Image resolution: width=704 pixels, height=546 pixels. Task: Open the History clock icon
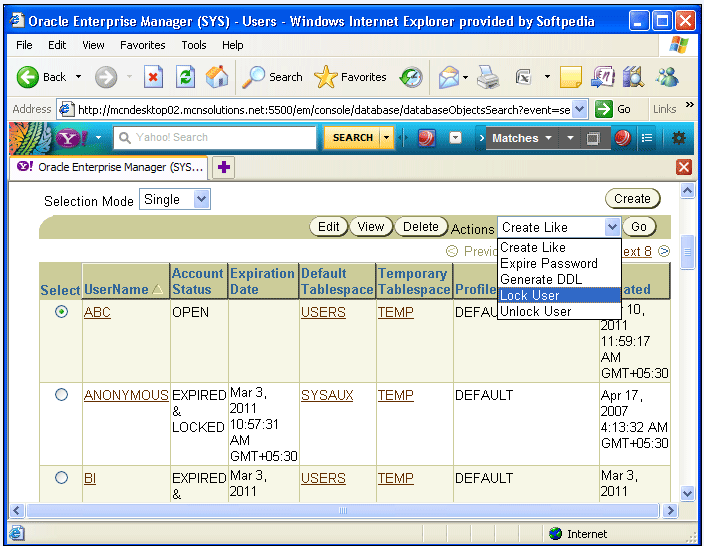(411, 77)
